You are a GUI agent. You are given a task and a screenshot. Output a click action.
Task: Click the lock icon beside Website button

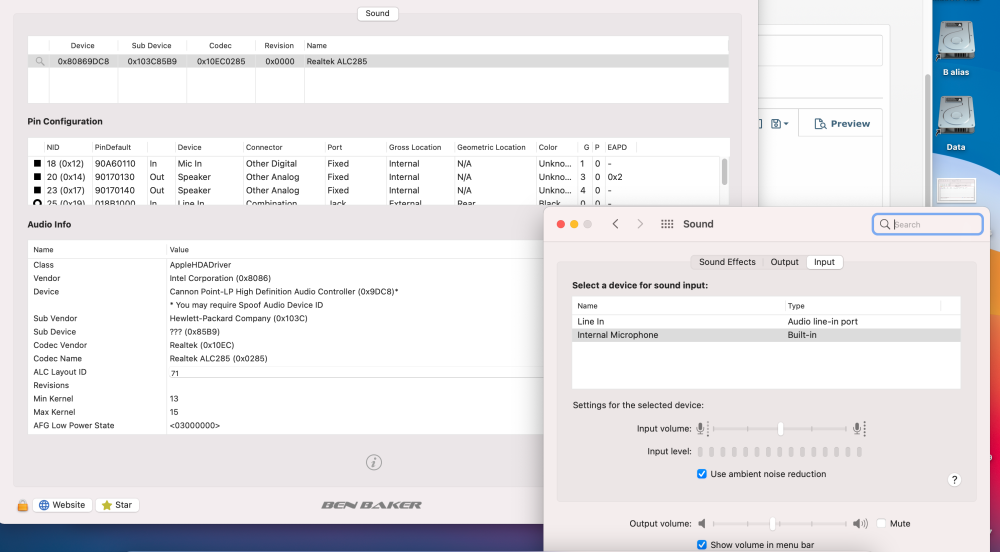coord(22,505)
